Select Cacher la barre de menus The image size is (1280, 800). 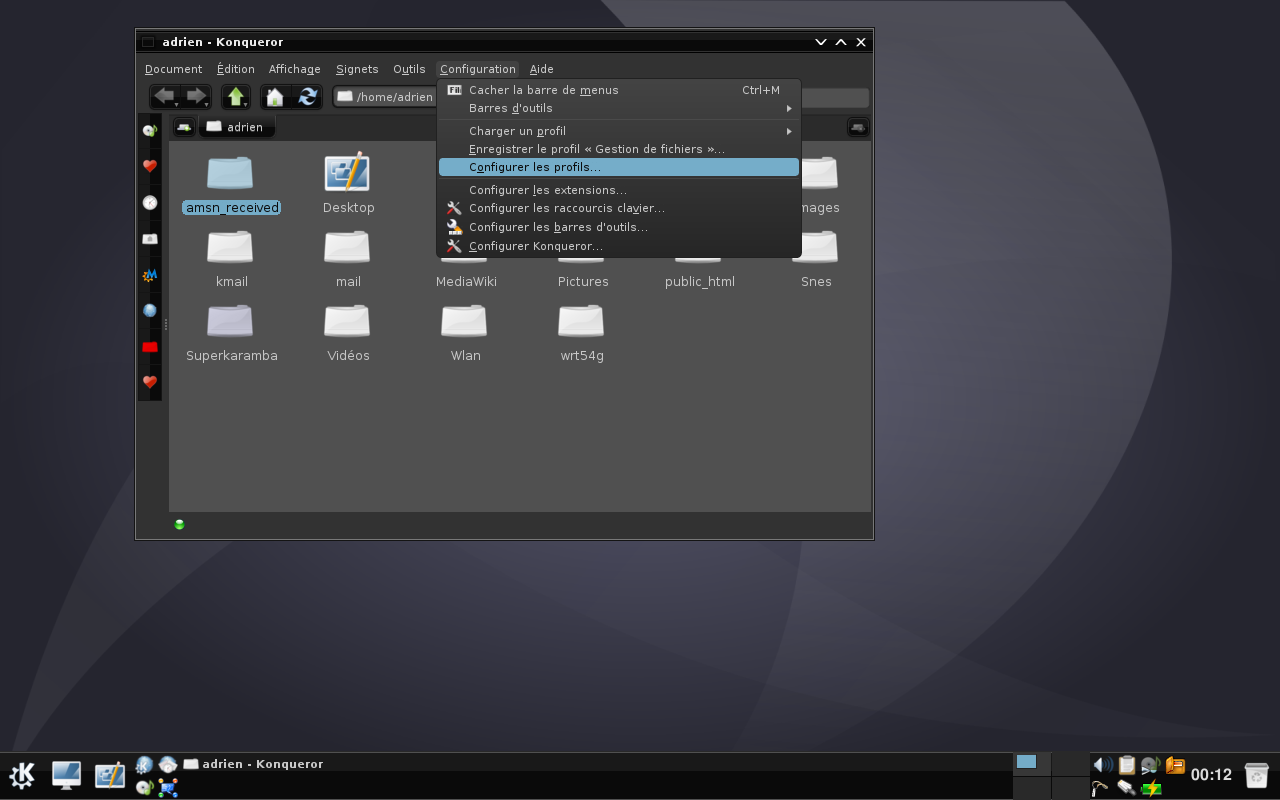[619, 90]
